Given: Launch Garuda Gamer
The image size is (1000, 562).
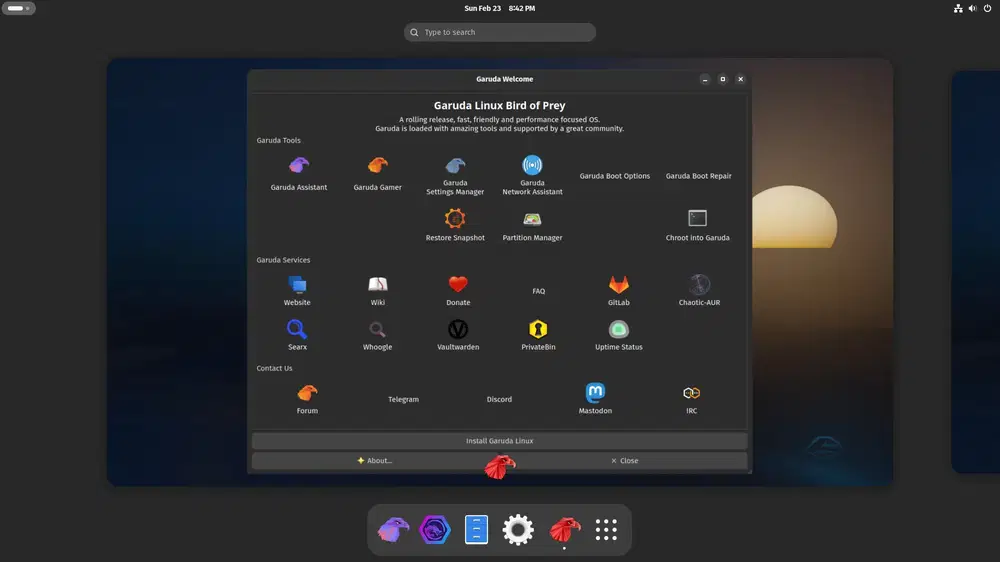Looking at the screenshot, I should click(x=378, y=174).
